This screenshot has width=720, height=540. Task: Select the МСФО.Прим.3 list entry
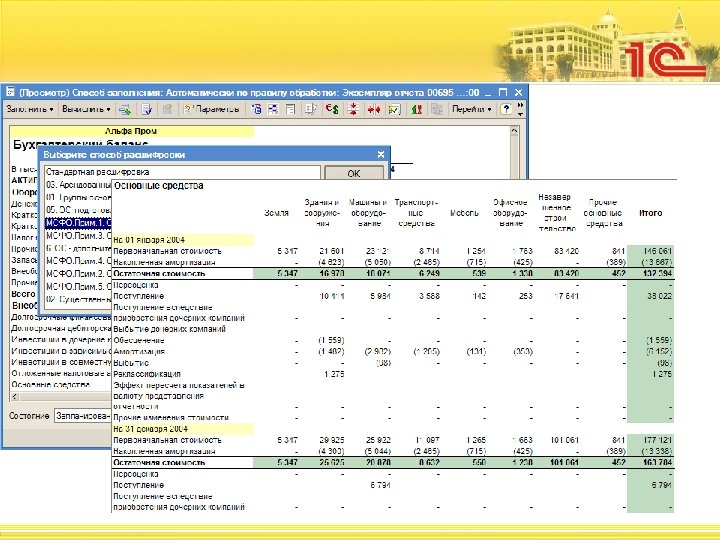[78, 236]
